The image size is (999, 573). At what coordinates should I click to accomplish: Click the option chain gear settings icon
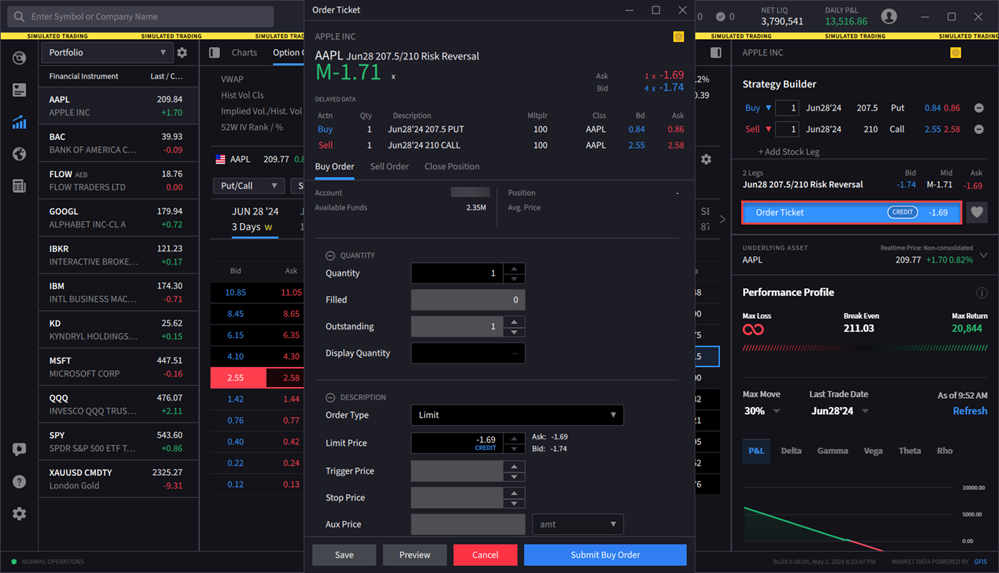click(x=706, y=159)
